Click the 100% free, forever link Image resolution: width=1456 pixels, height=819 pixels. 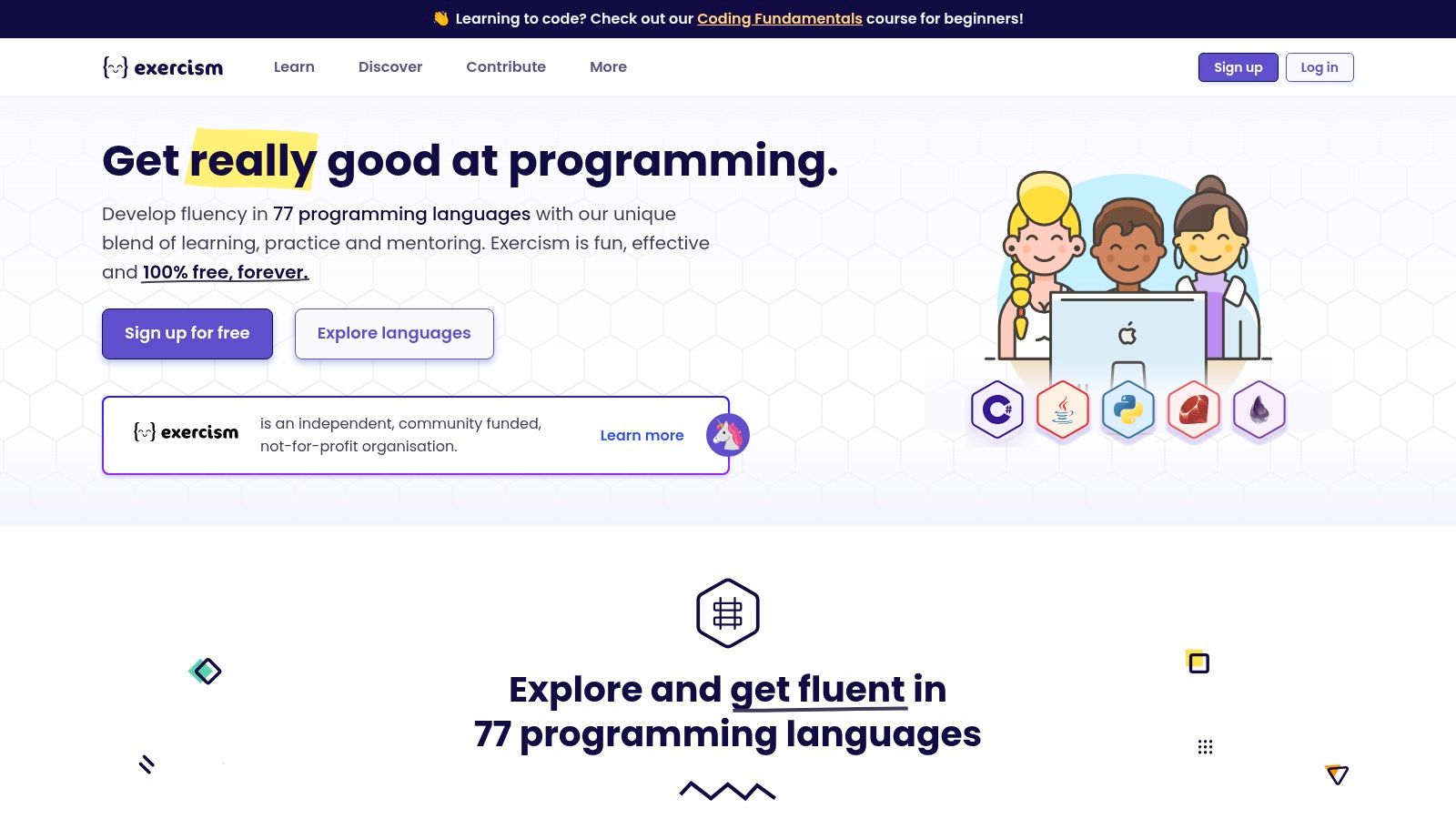click(225, 271)
